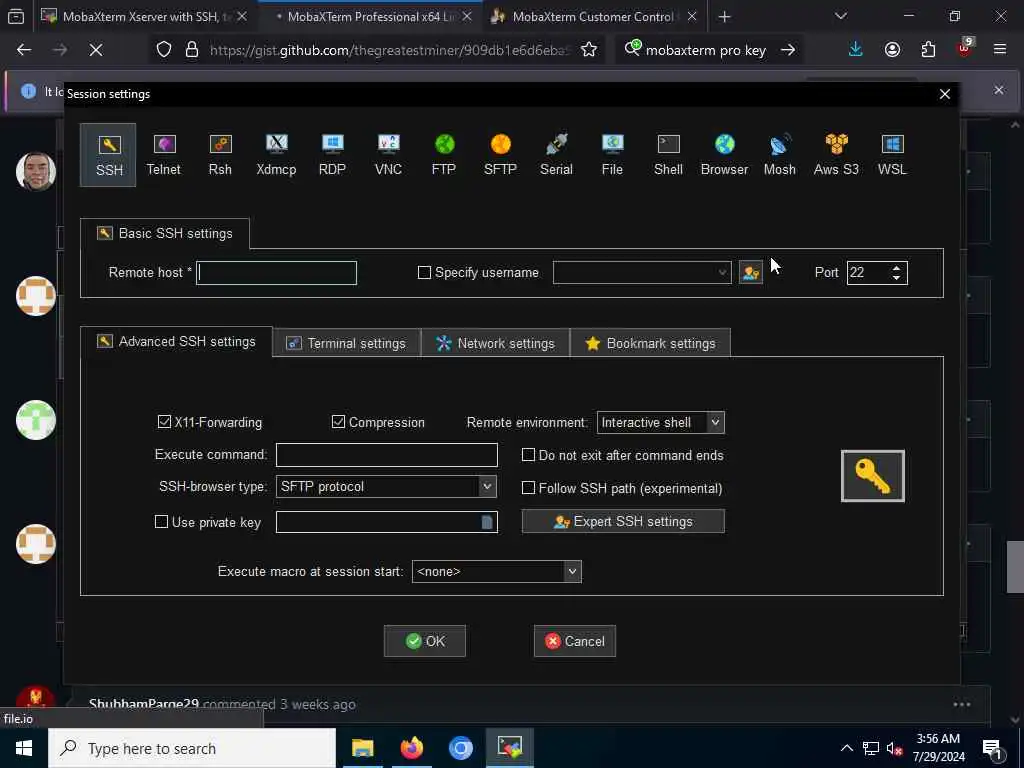This screenshot has width=1024, height=768.
Task: Open the credentials manager user icon
Action: [750, 272]
